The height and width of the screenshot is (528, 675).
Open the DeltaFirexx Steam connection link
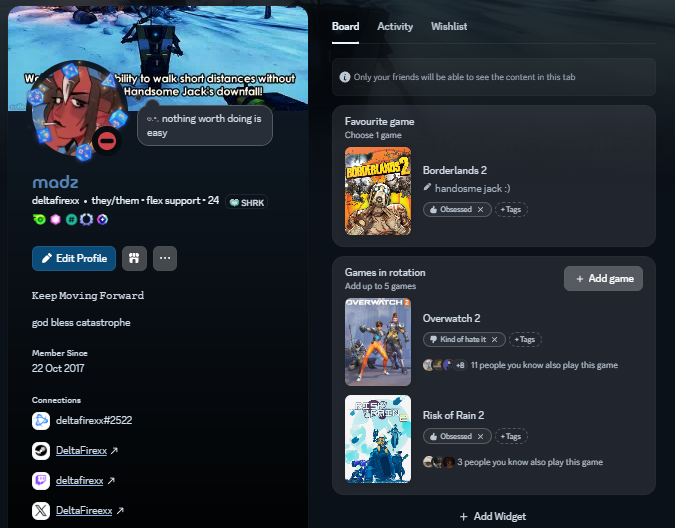point(81,451)
